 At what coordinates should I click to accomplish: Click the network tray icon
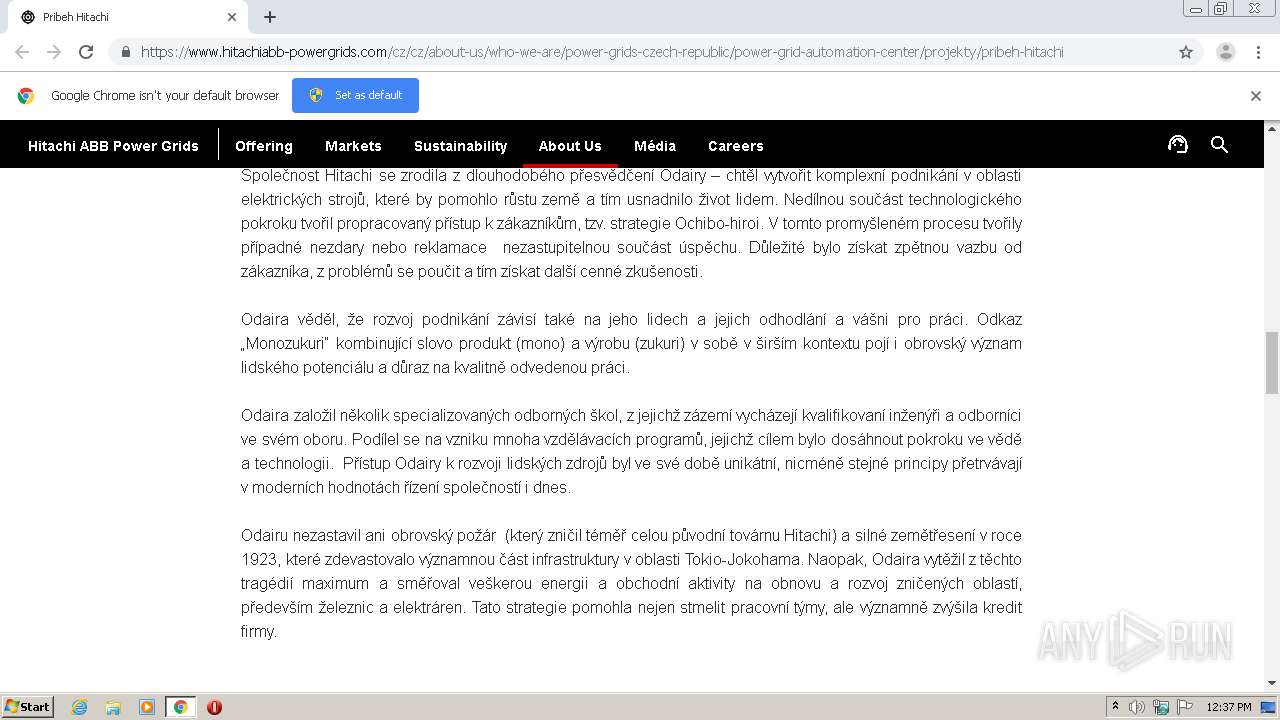tap(1161, 707)
